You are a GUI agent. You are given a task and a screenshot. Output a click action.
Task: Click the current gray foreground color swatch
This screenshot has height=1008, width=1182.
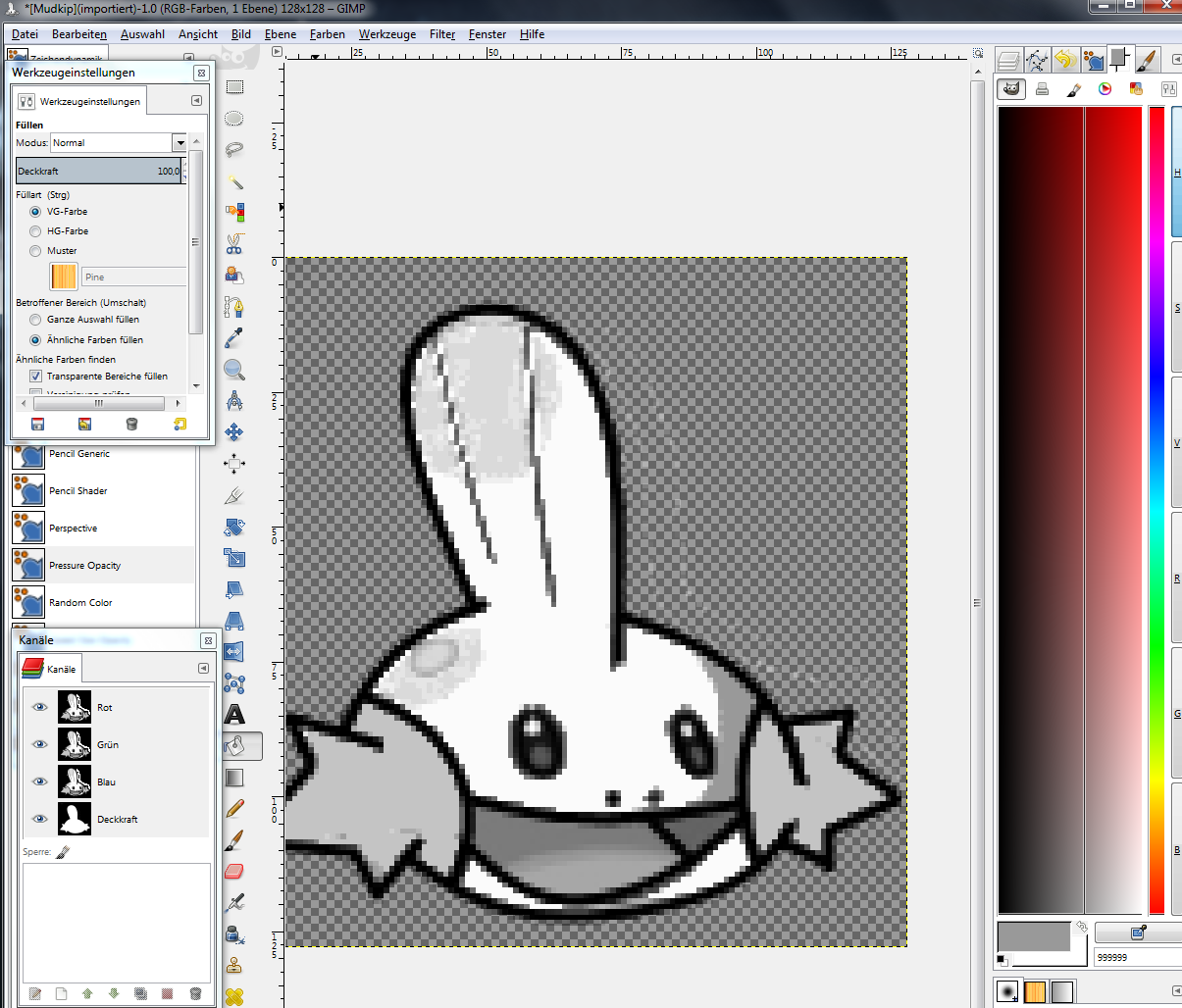pos(1034,935)
